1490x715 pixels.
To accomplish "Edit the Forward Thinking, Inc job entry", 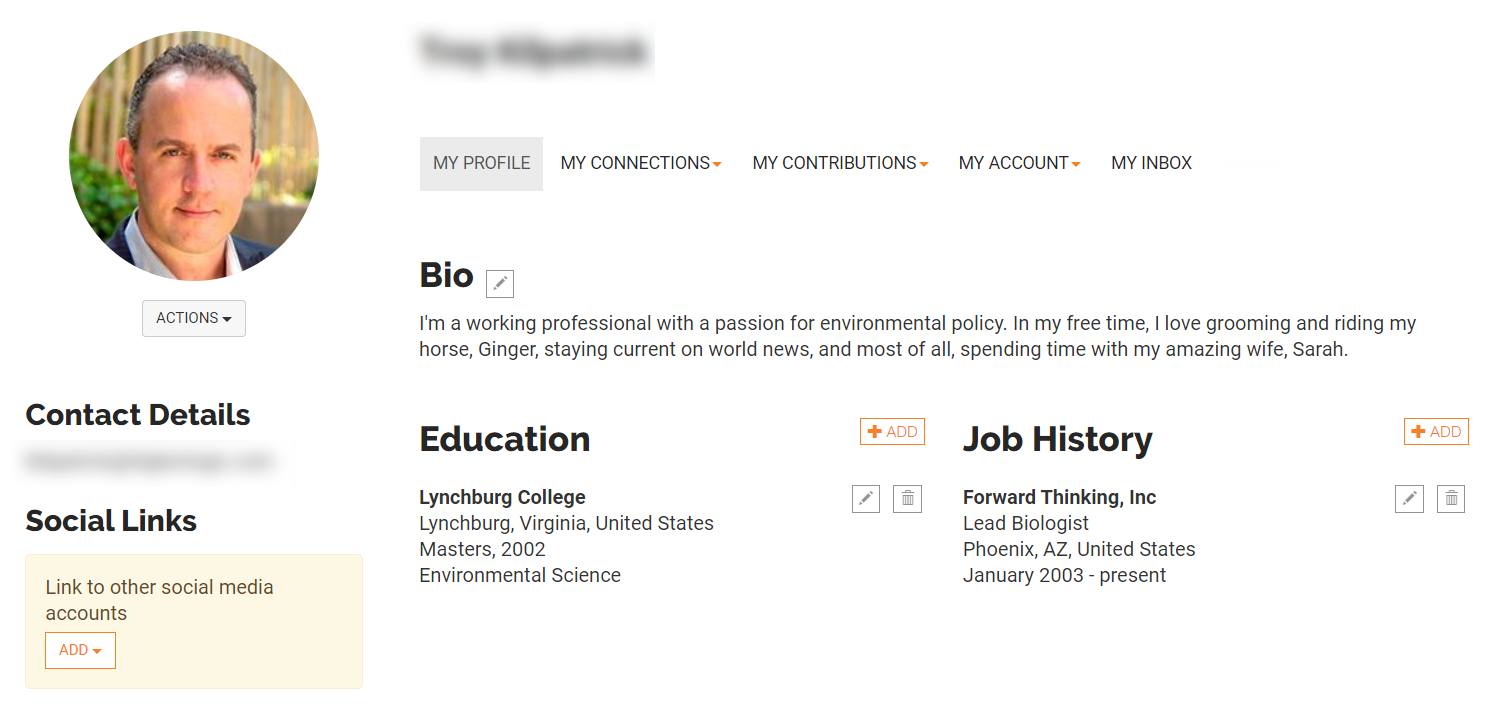I will (x=1409, y=498).
